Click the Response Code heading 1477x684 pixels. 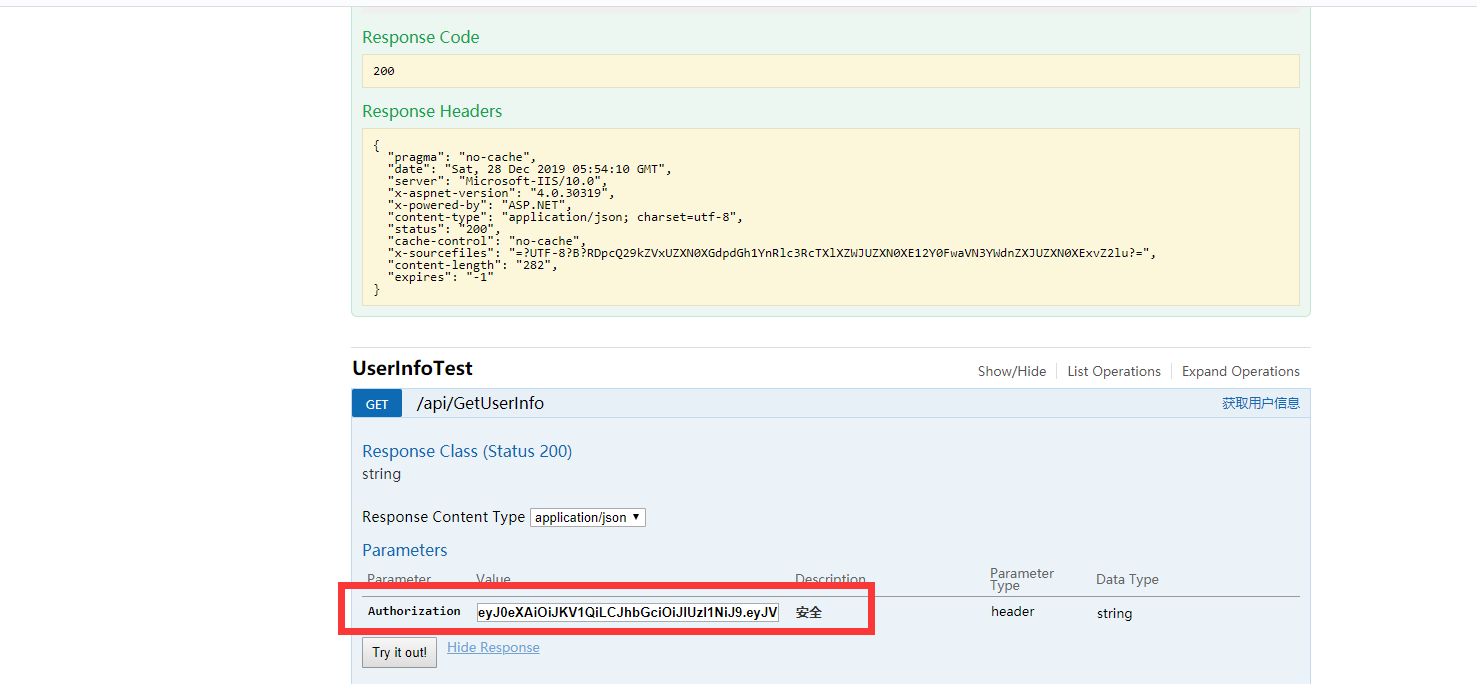point(421,37)
